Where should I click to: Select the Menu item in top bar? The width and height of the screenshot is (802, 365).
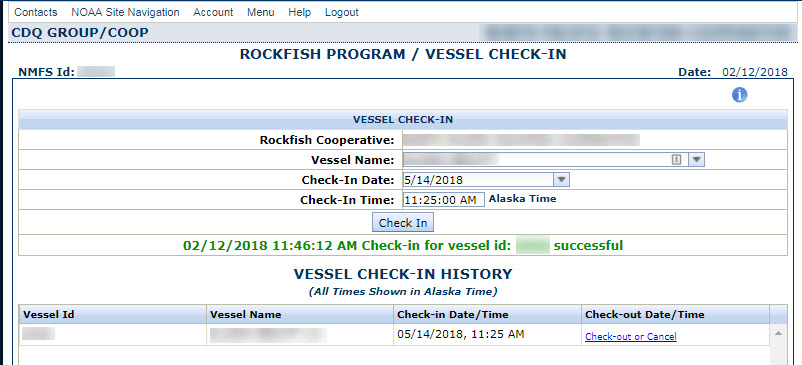(x=260, y=12)
